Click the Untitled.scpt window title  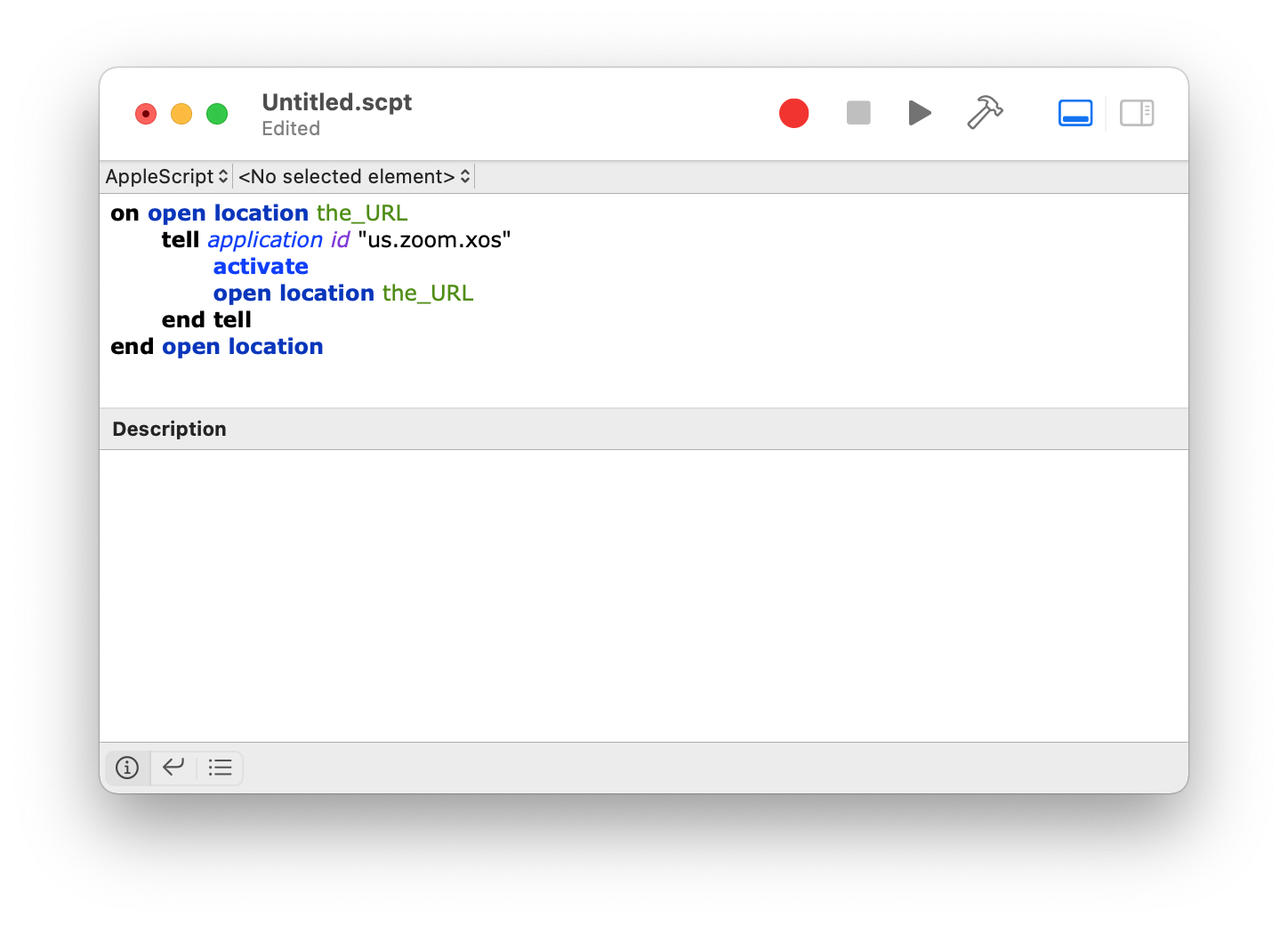pos(336,101)
